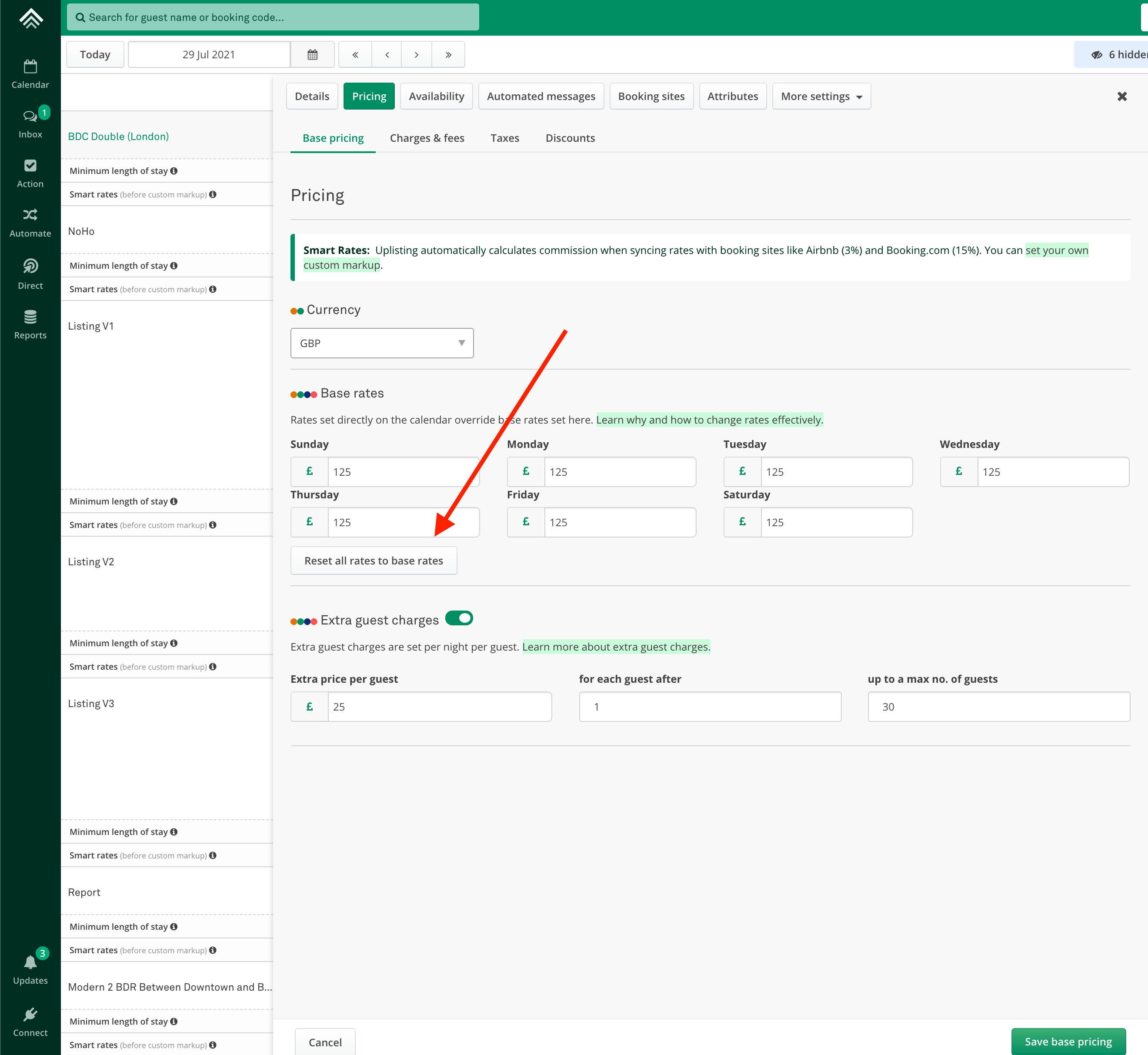Switch to the Charges & fees tab
The height and width of the screenshot is (1055, 1148).
click(x=427, y=138)
